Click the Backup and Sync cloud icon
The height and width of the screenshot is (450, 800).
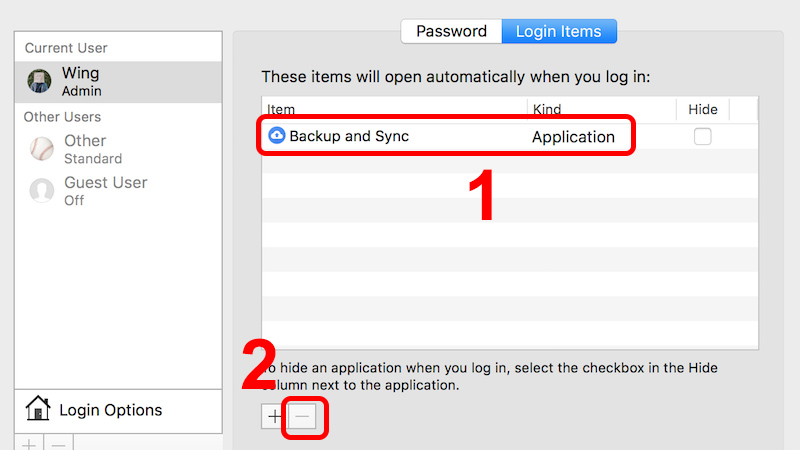(277, 136)
